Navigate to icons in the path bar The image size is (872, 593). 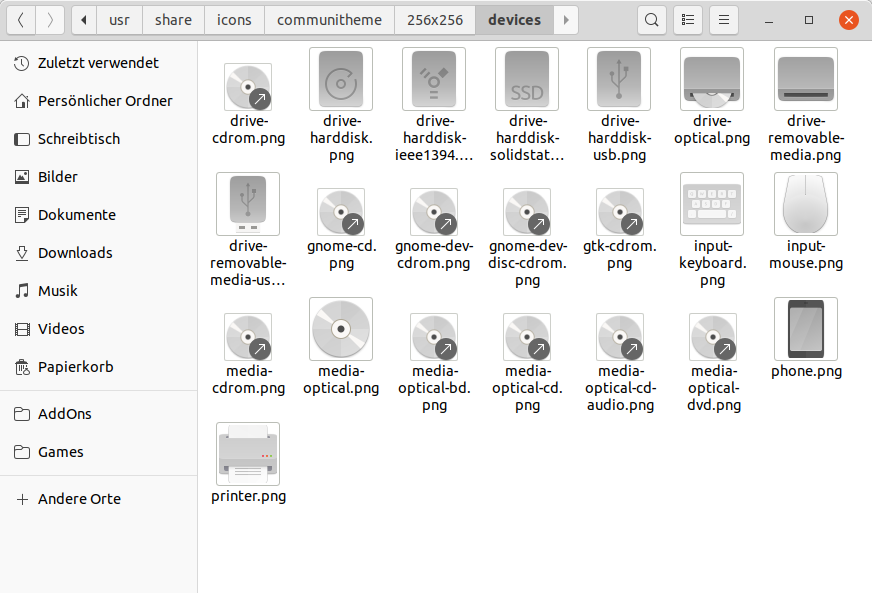point(234,20)
